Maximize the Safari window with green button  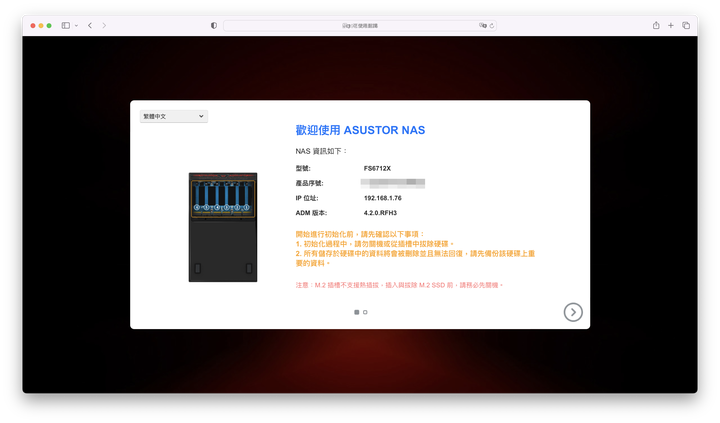pyautogui.click(x=49, y=26)
